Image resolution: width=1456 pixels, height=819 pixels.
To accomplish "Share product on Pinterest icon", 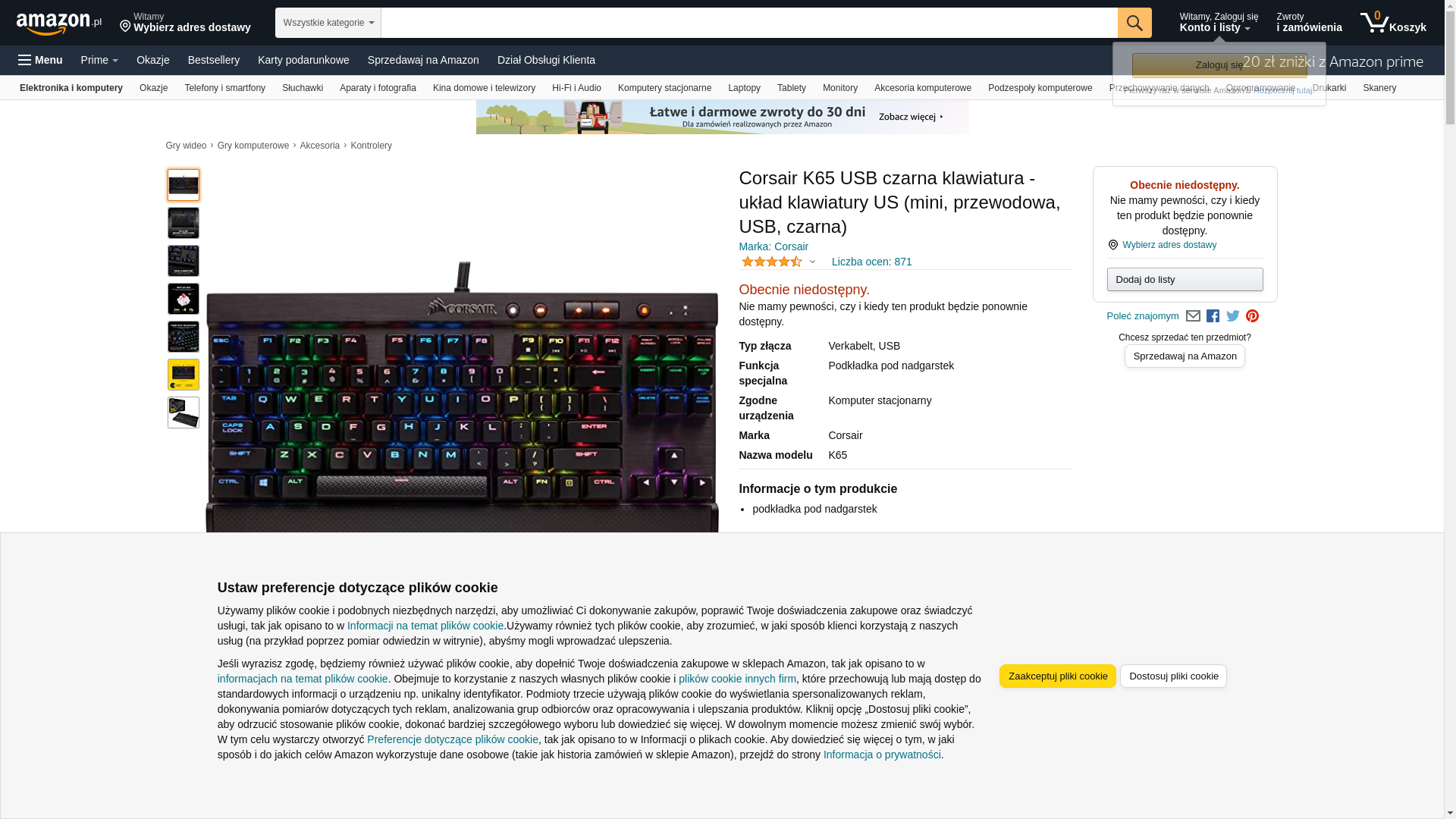I will 1252,316.
